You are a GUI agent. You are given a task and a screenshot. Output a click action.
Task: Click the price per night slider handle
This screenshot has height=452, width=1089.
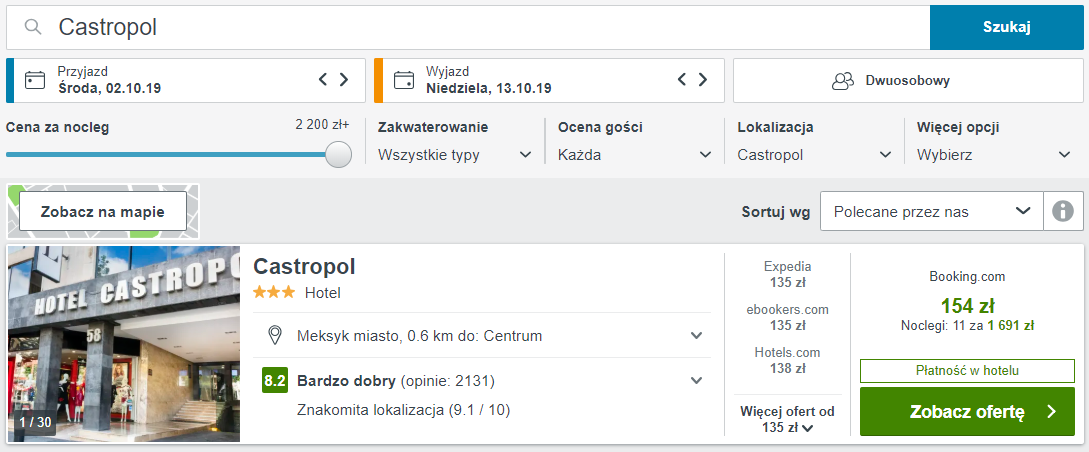tap(338, 154)
